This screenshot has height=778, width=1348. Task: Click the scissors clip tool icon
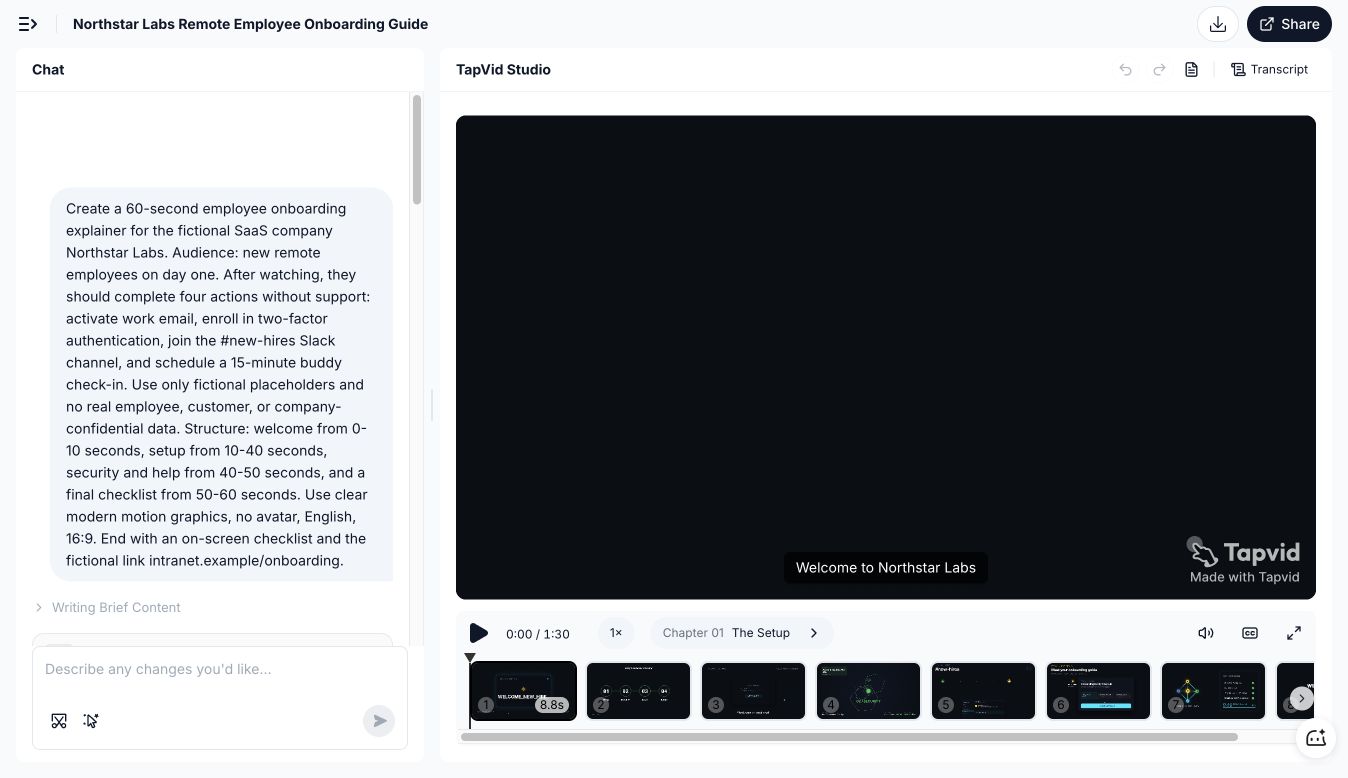pos(59,721)
